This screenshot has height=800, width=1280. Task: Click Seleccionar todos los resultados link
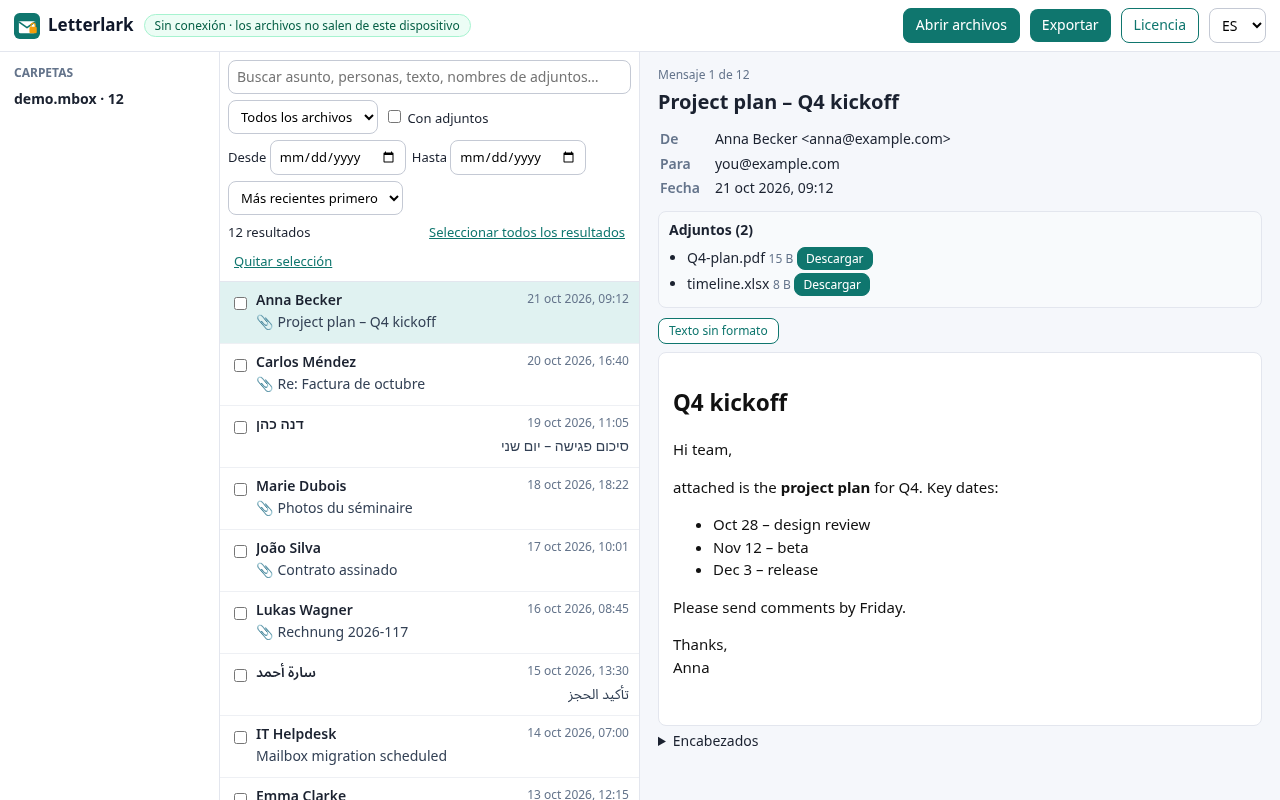[x=527, y=233]
